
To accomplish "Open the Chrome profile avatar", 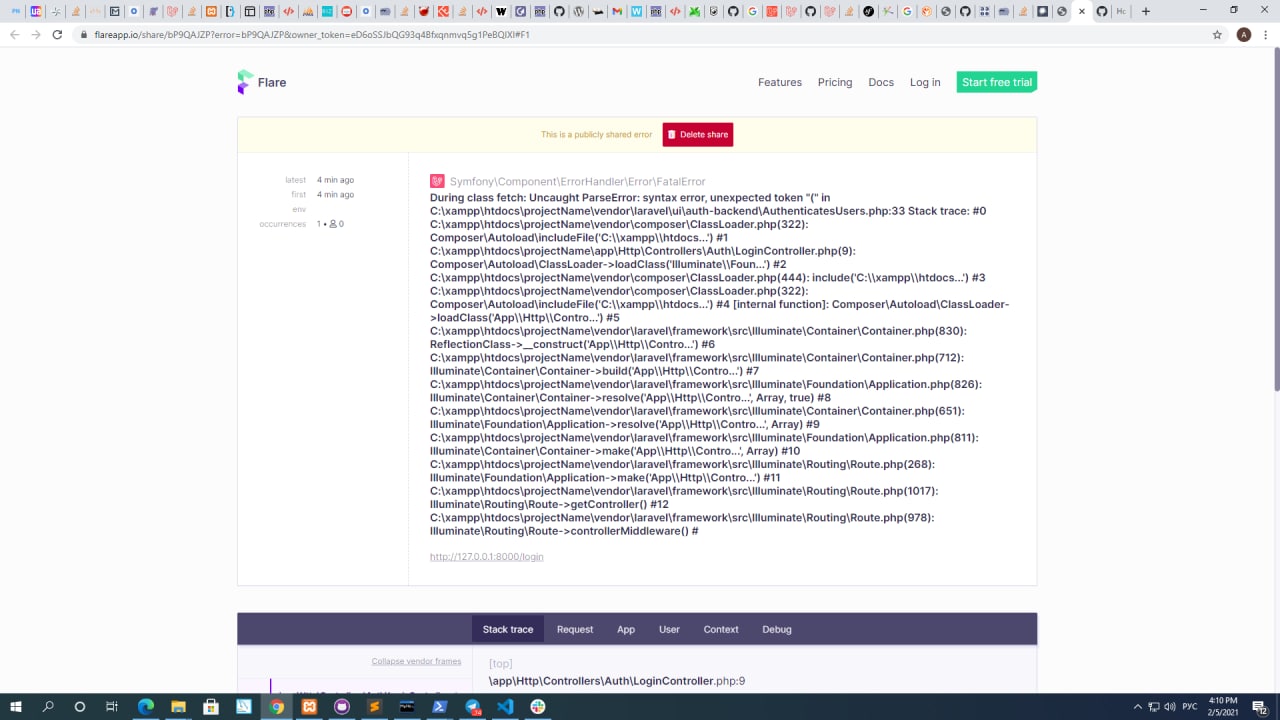I will coord(1244,34).
